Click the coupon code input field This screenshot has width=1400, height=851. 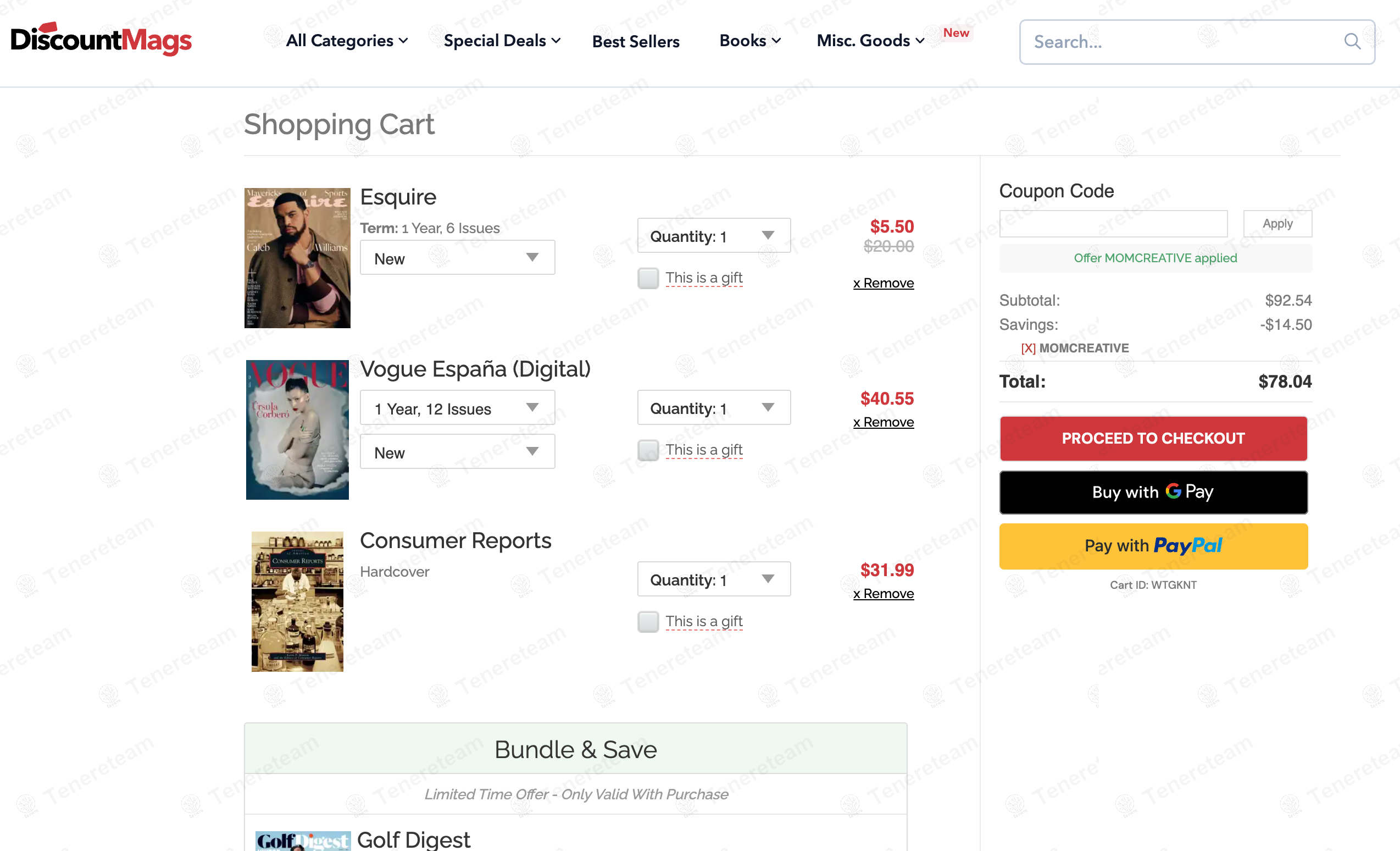[1113, 223]
